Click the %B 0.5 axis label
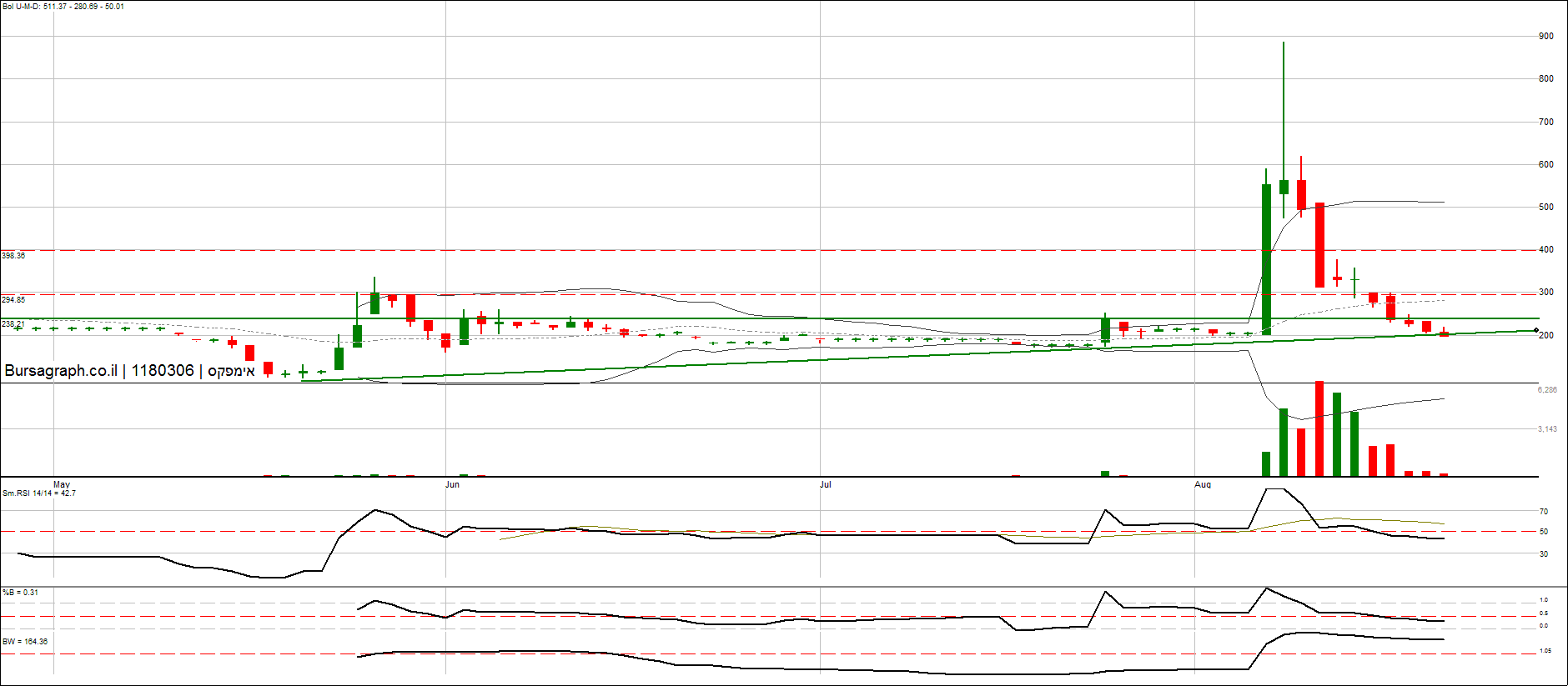The image size is (1568, 686). [x=1544, y=613]
